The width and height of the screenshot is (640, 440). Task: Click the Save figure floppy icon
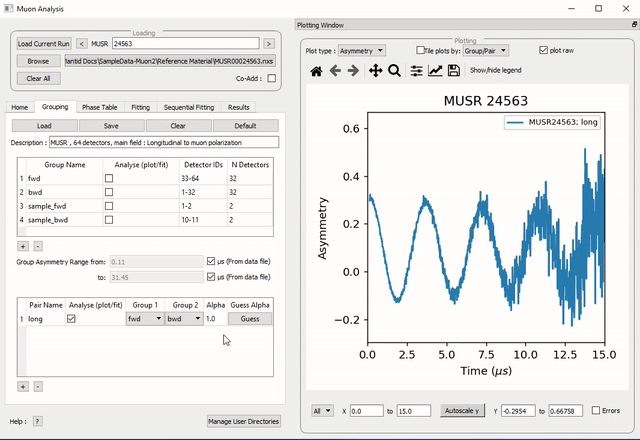tap(453, 71)
